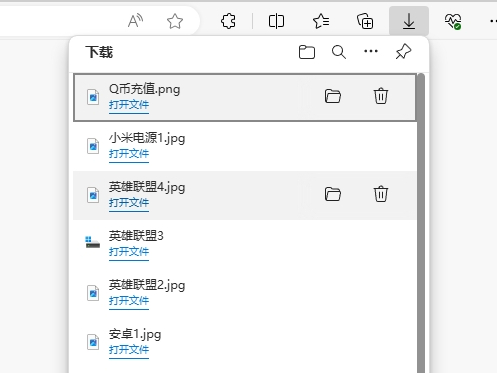Open the Collections icon
The image size is (497, 373).
365,21
